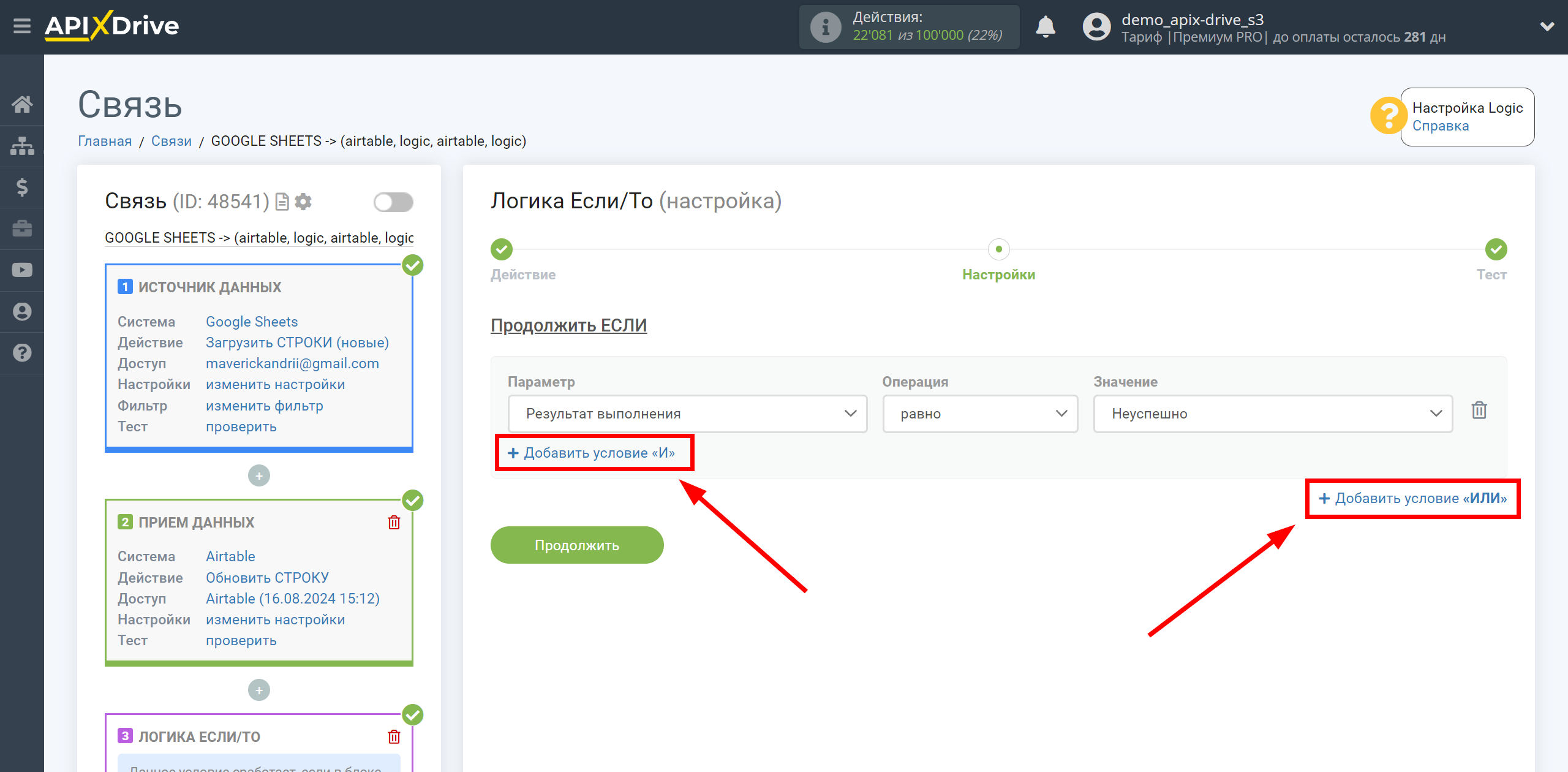Add block after ПРИЕМ ДАННЫХ
Viewport: 1568px width, 772px height.
coord(259,691)
